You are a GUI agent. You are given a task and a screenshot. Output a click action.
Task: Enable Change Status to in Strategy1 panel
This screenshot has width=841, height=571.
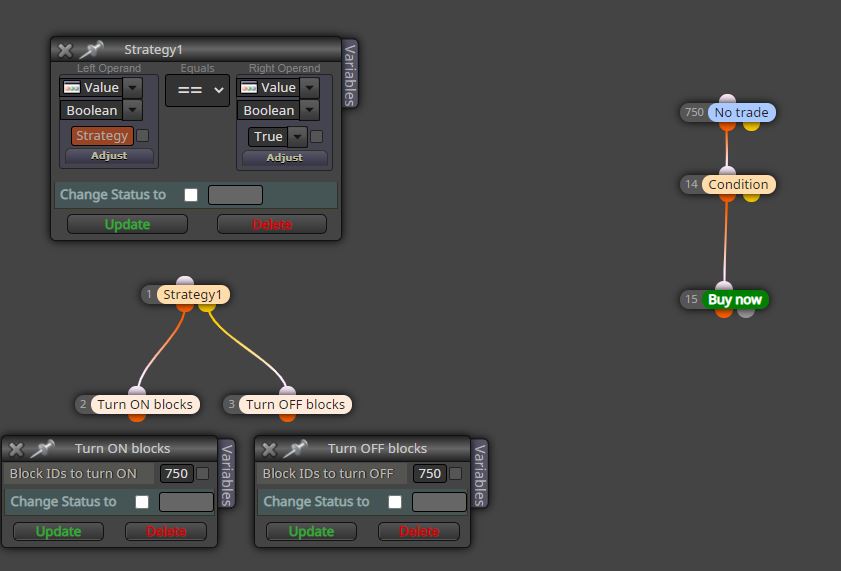pyautogui.click(x=191, y=195)
